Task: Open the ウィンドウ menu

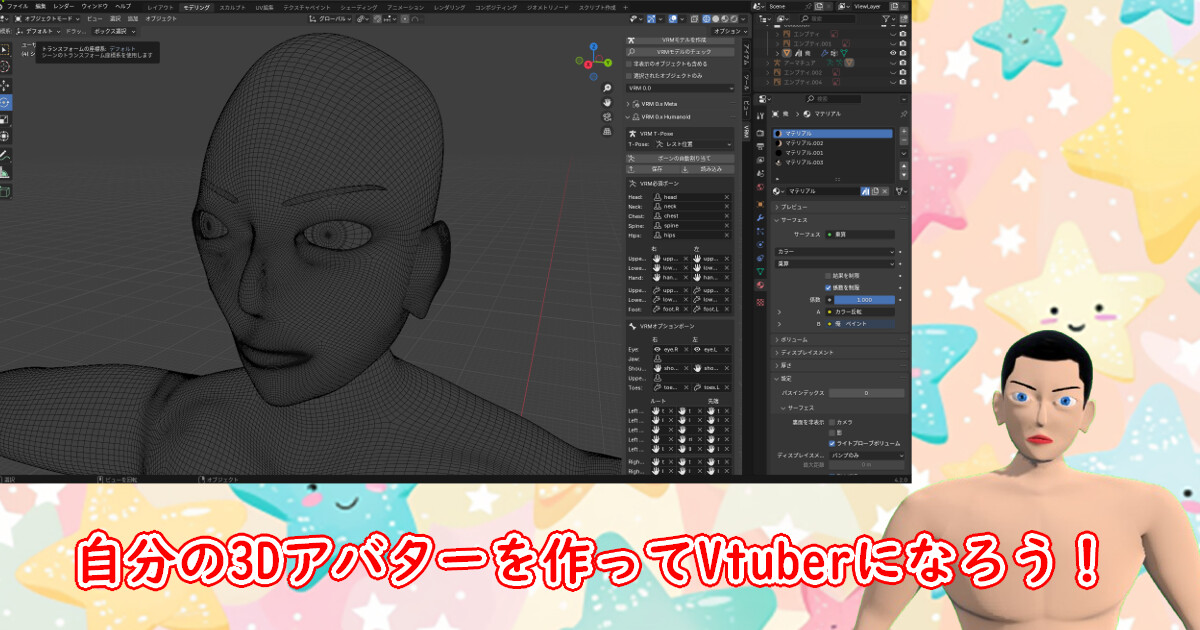Action: (x=95, y=6)
